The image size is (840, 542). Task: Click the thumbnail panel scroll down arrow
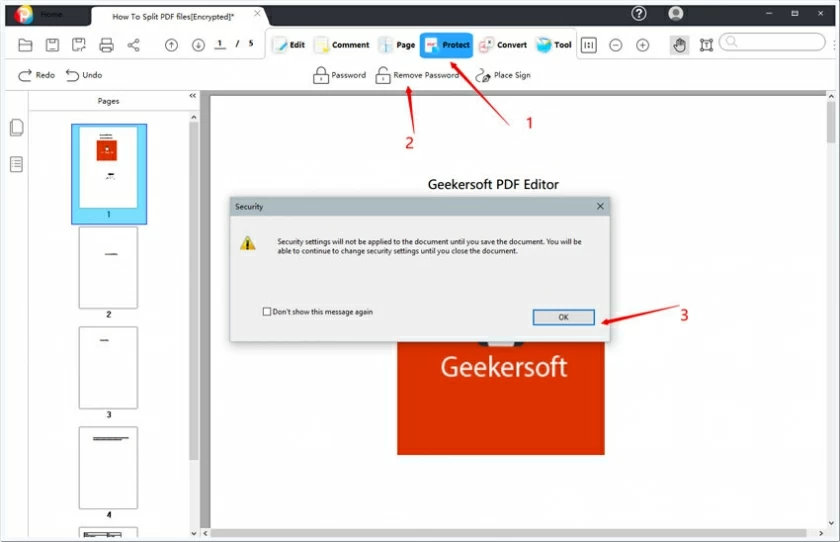194,533
